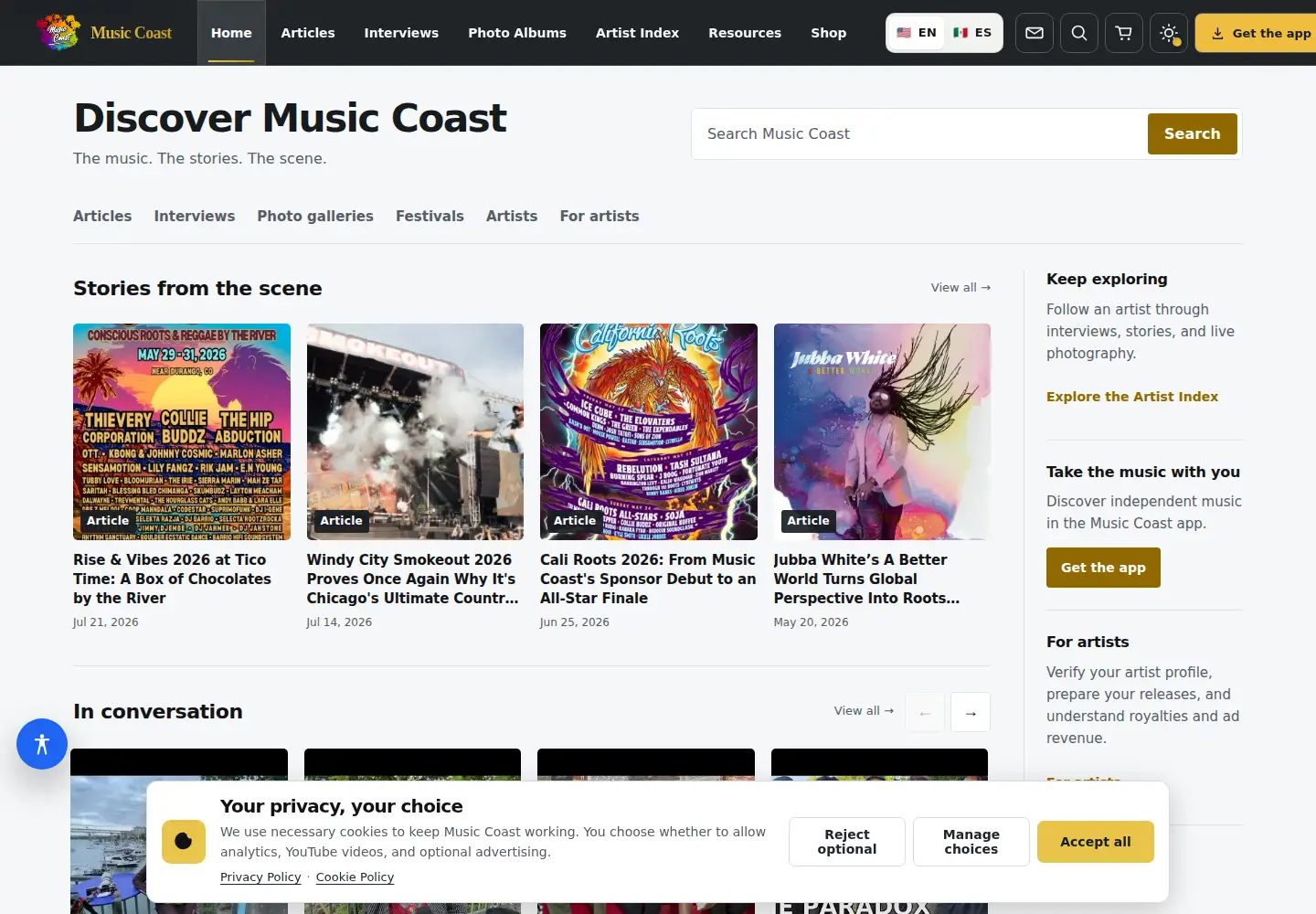
Task: Select the Home menu item
Action: click(231, 33)
